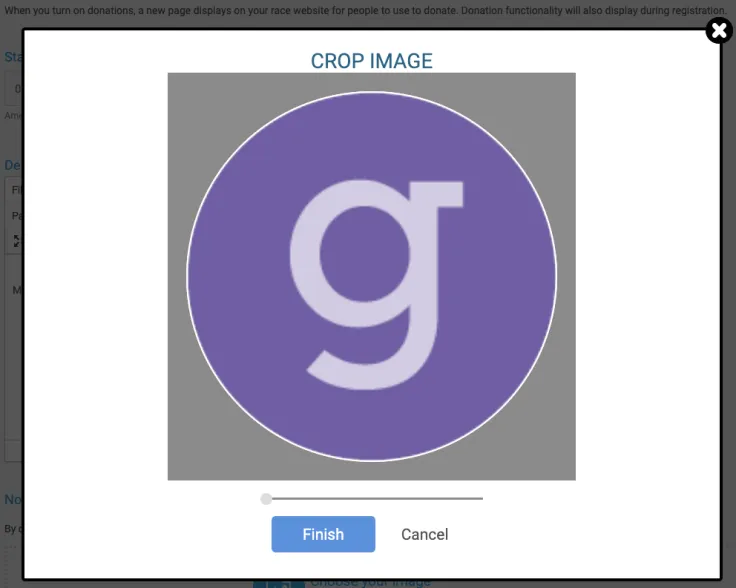Click the purple 'g' logo crop preview
The height and width of the screenshot is (588, 736).
372,276
